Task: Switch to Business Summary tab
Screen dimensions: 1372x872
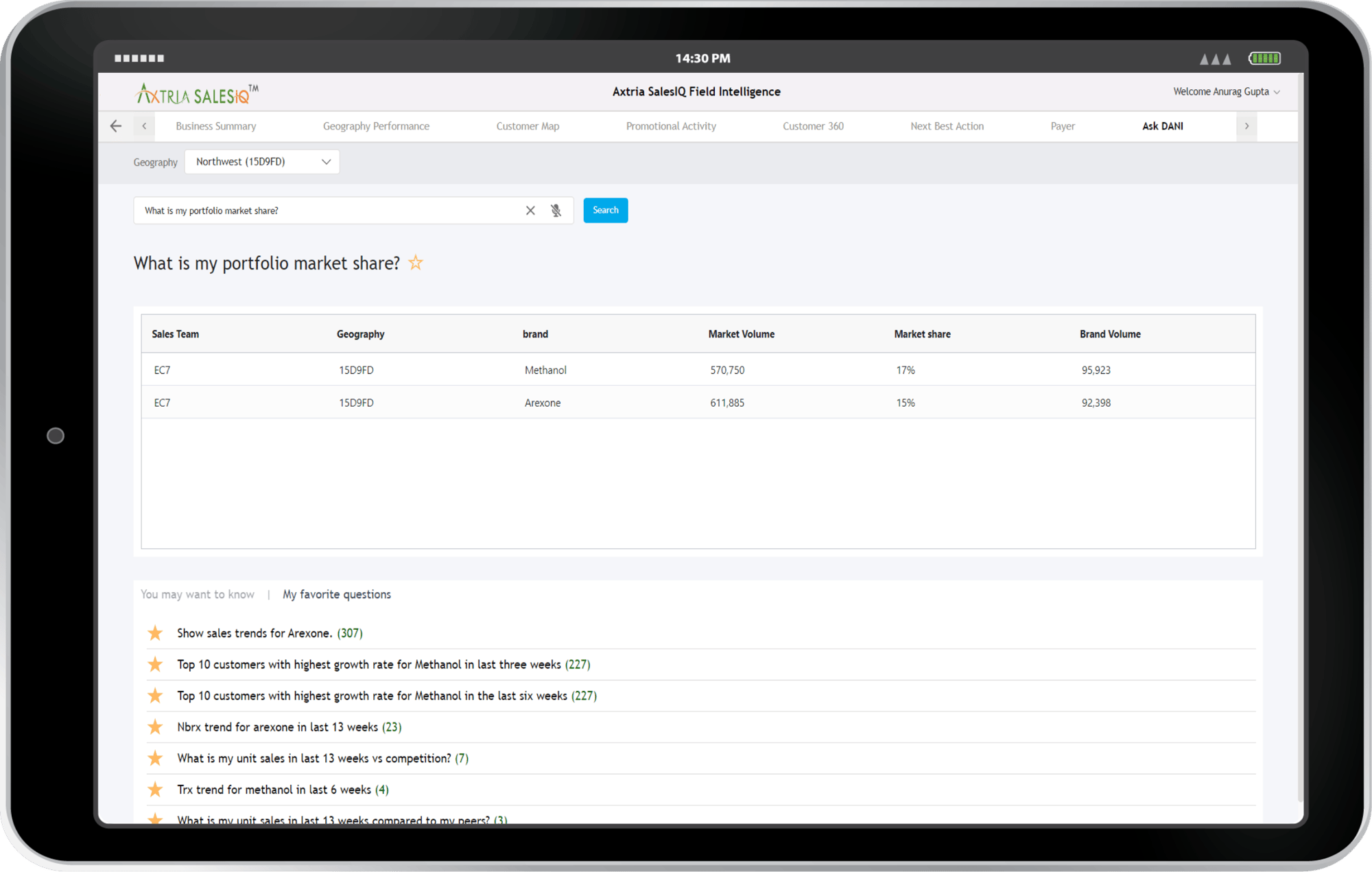Action: (x=216, y=126)
